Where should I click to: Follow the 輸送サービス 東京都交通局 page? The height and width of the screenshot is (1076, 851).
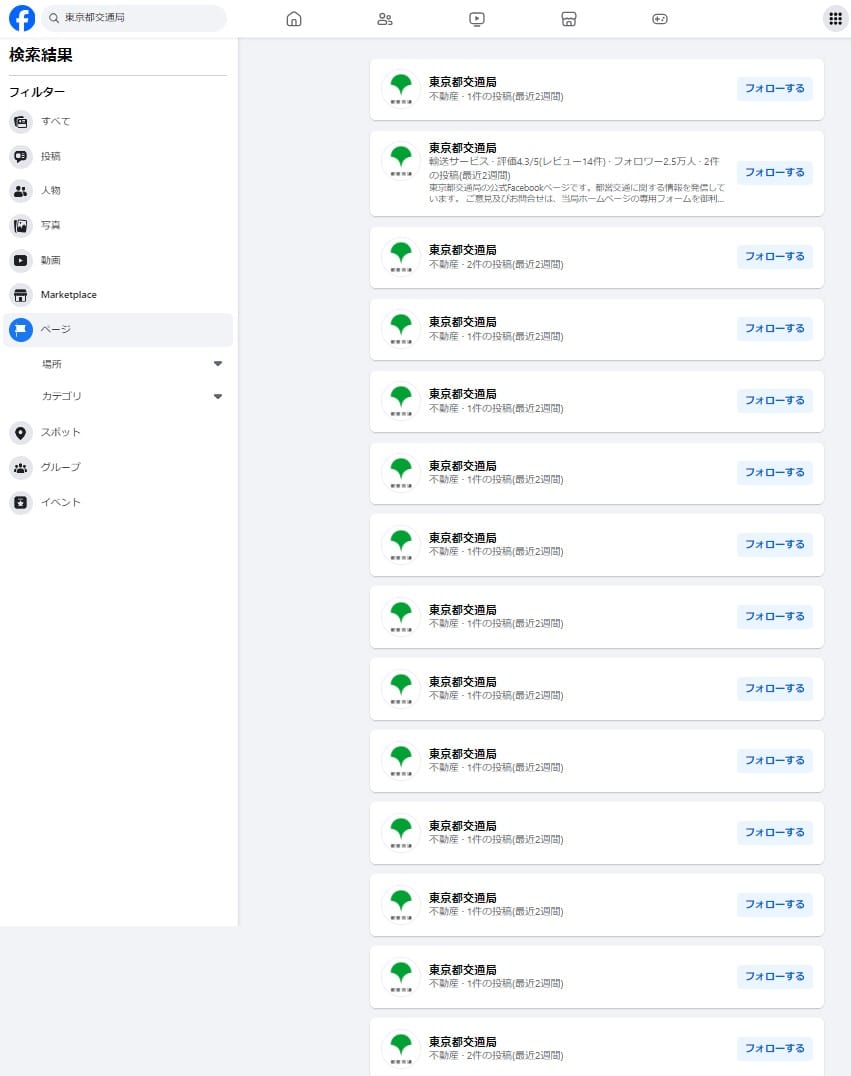[x=775, y=172]
